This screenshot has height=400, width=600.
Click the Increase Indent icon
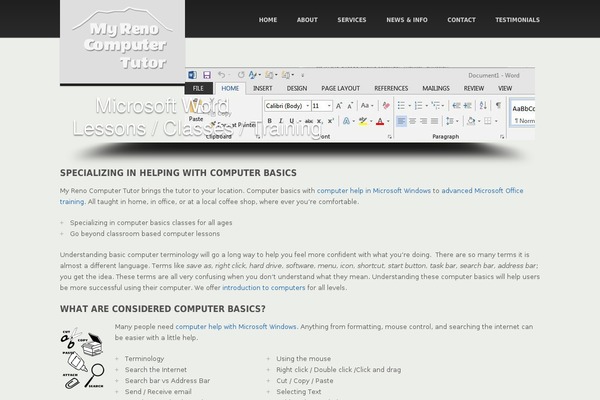pyautogui.click(x=468, y=105)
